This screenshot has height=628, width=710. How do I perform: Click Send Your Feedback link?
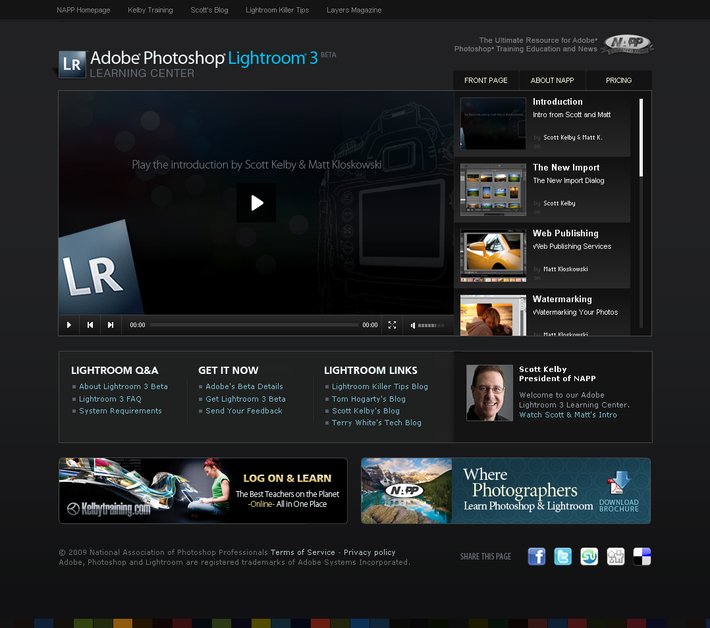[244, 411]
